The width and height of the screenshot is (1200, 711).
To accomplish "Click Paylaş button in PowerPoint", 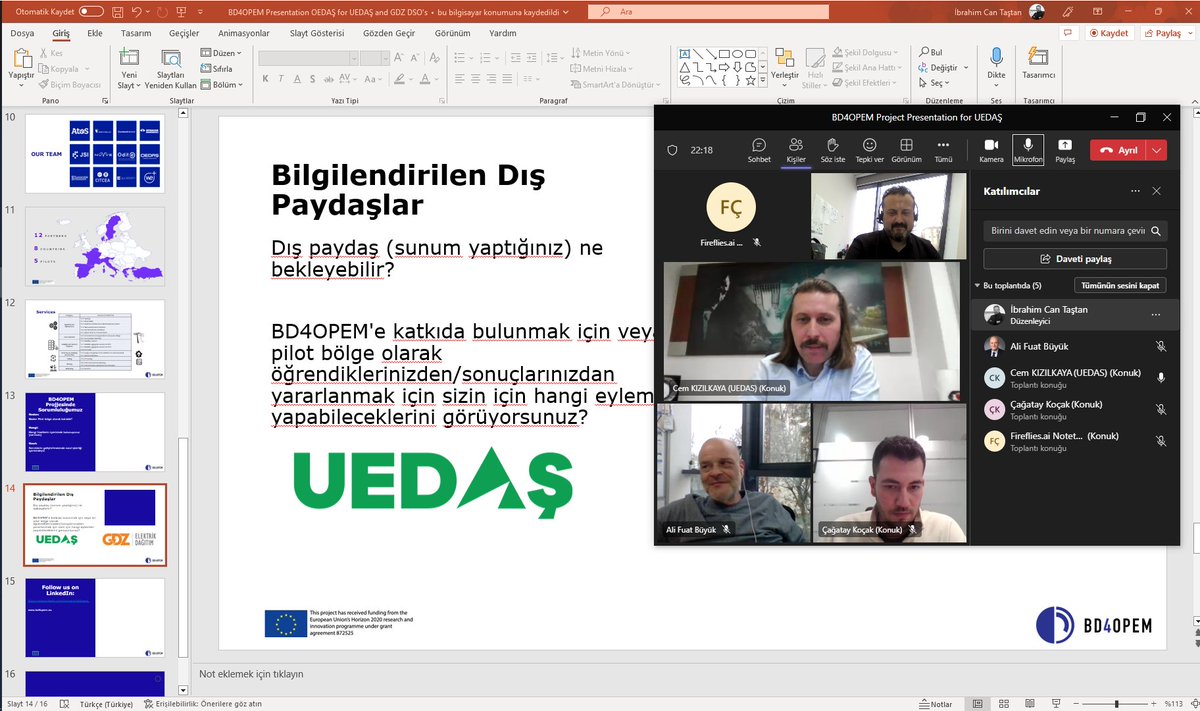I will [1166, 33].
